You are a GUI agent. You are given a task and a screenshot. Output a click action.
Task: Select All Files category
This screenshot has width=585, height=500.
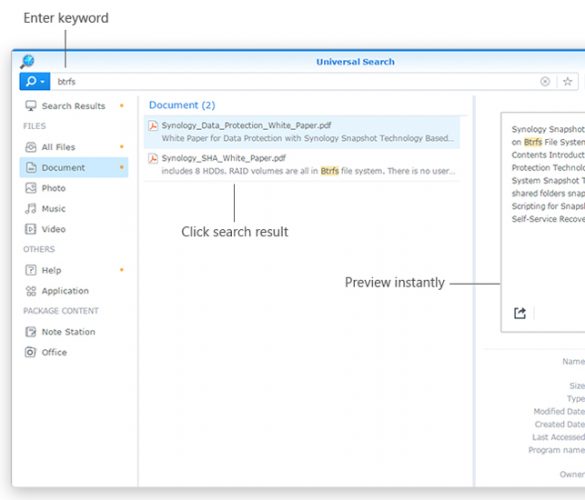73,147
